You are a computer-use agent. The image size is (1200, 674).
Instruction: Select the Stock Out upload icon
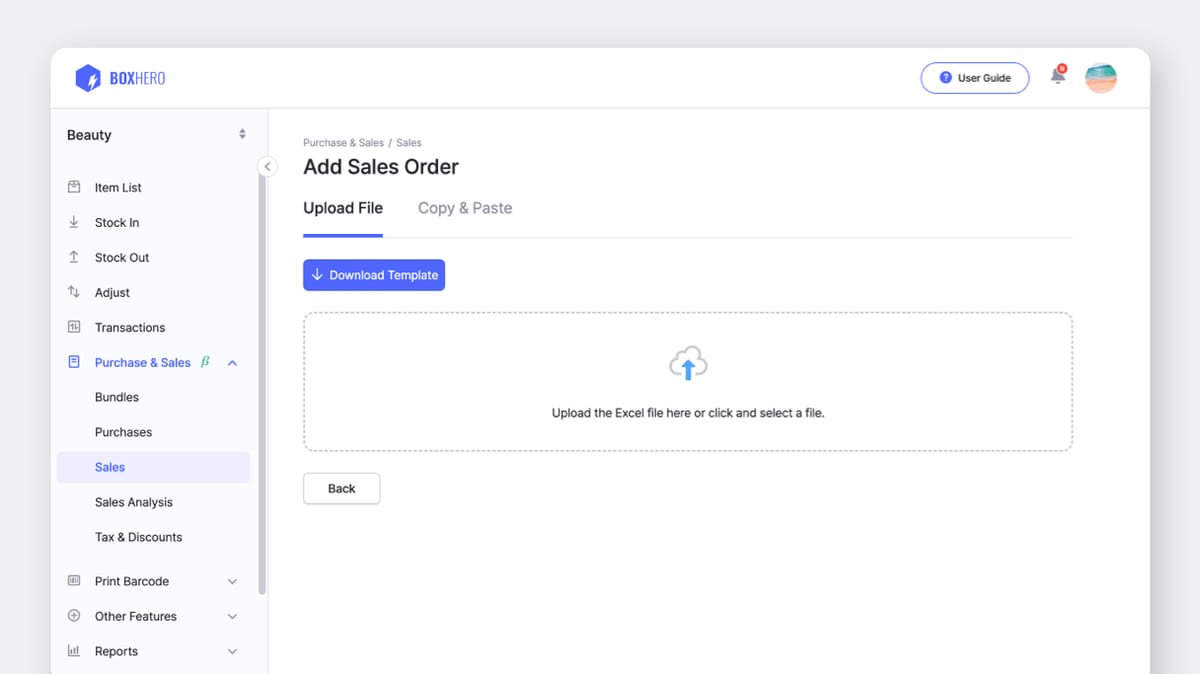[74, 257]
